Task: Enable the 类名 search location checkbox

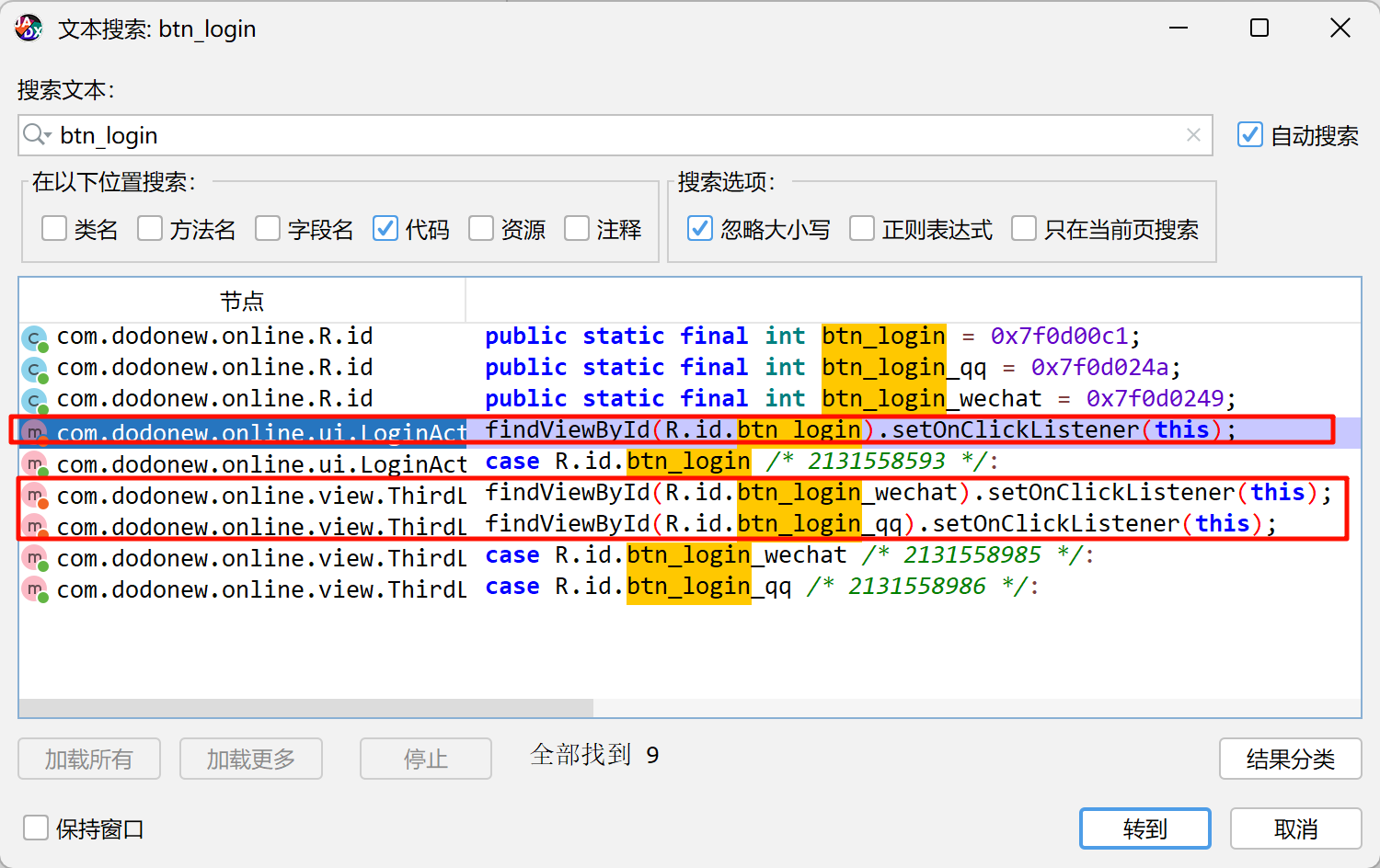Action: pyautogui.click(x=54, y=228)
